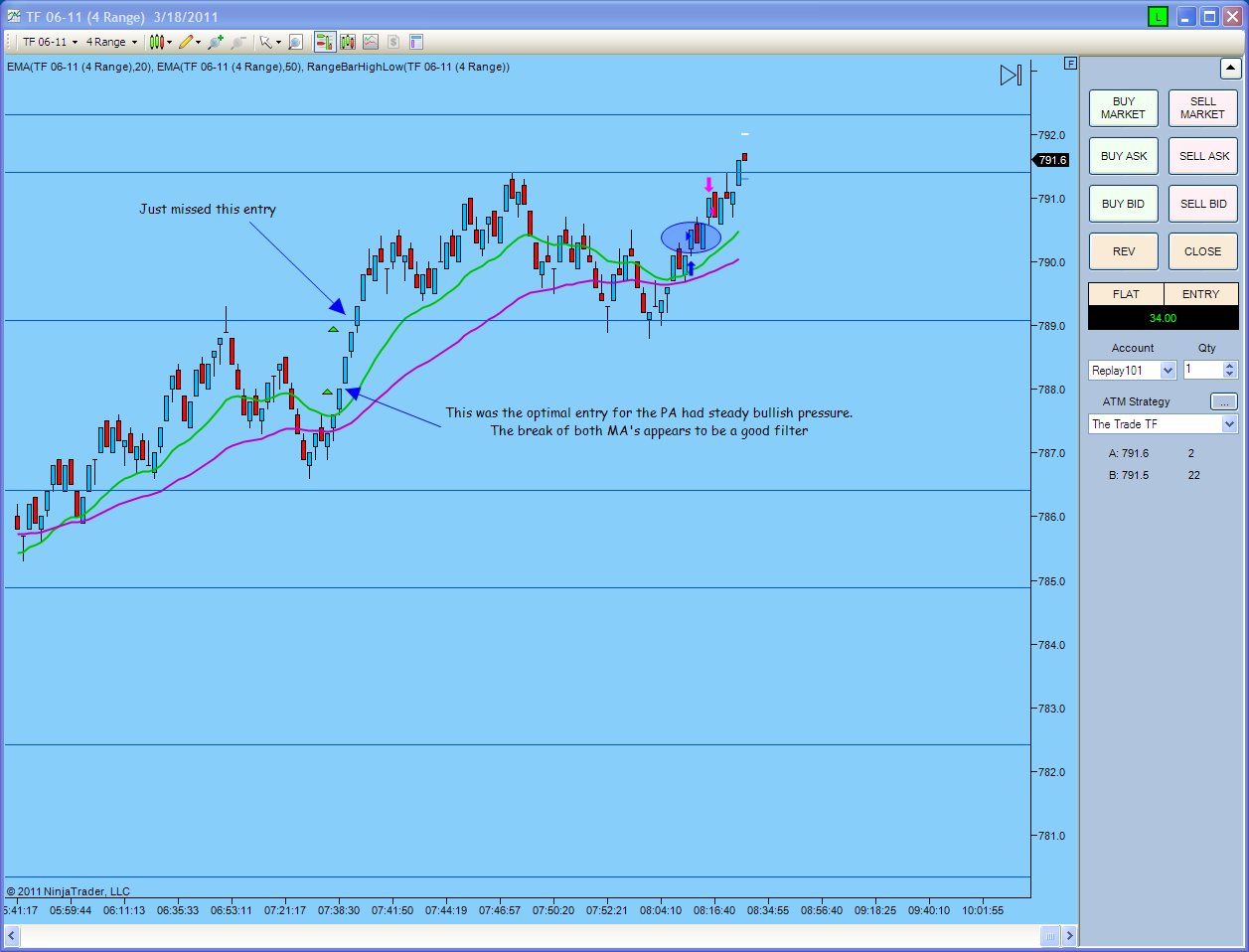1249x952 pixels.
Task: Click the 34.00 PnL value
Action: 1163,318
